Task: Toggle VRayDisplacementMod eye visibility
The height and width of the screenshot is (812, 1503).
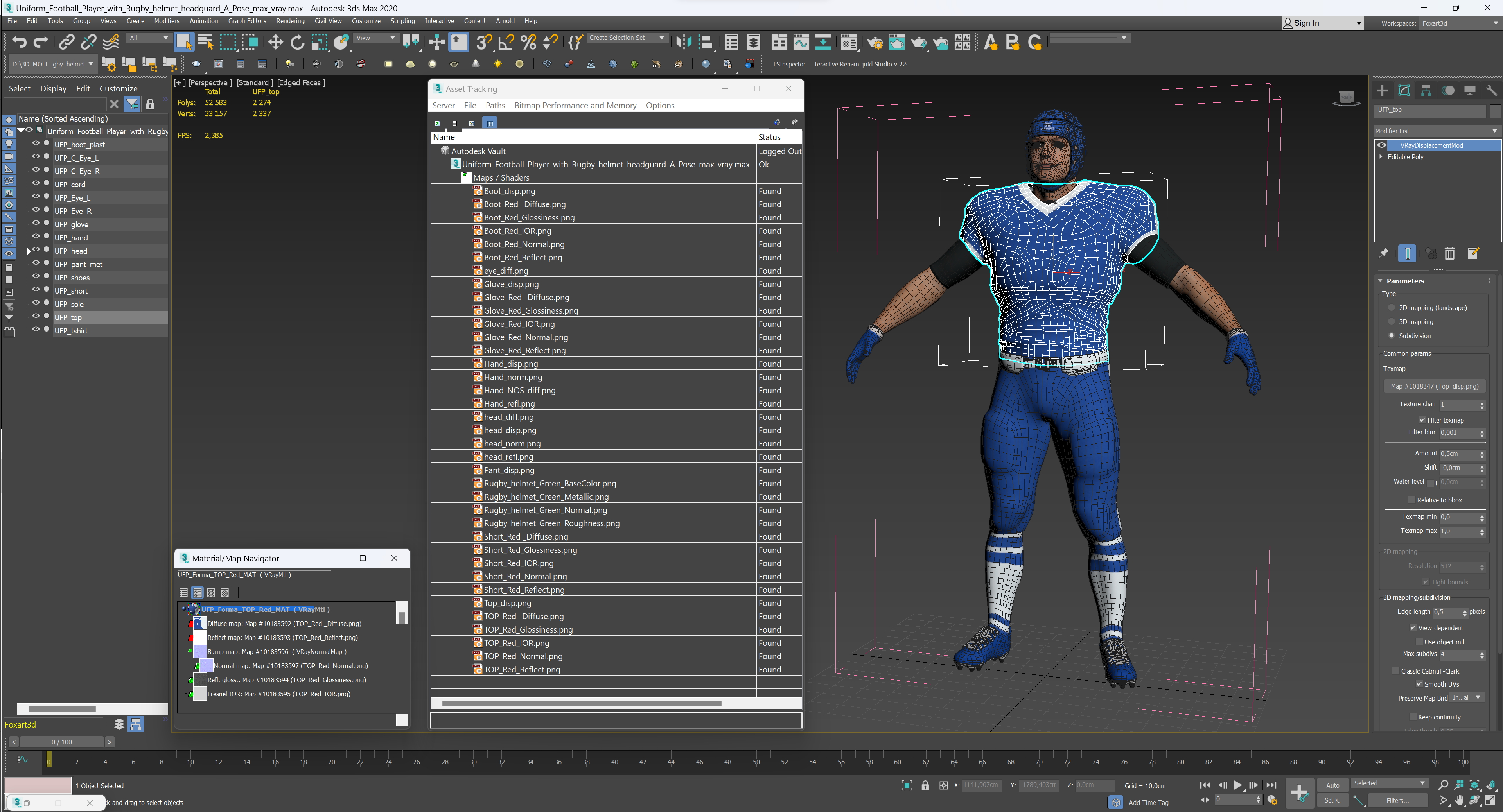Action: (x=1382, y=145)
